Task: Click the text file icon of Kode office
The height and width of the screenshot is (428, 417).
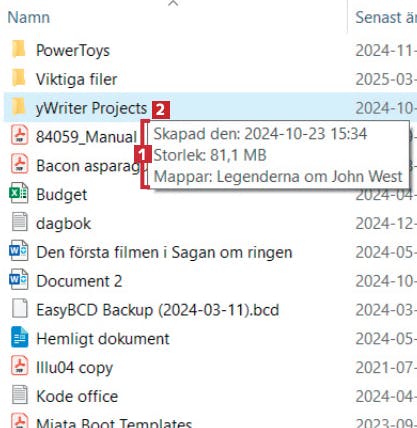Action: [x=19, y=396]
